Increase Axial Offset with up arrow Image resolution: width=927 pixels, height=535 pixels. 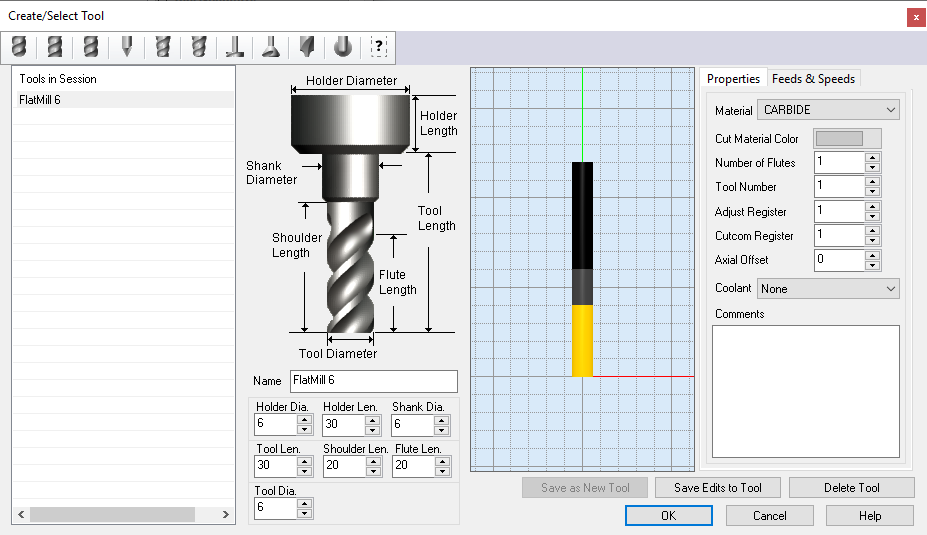click(873, 255)
